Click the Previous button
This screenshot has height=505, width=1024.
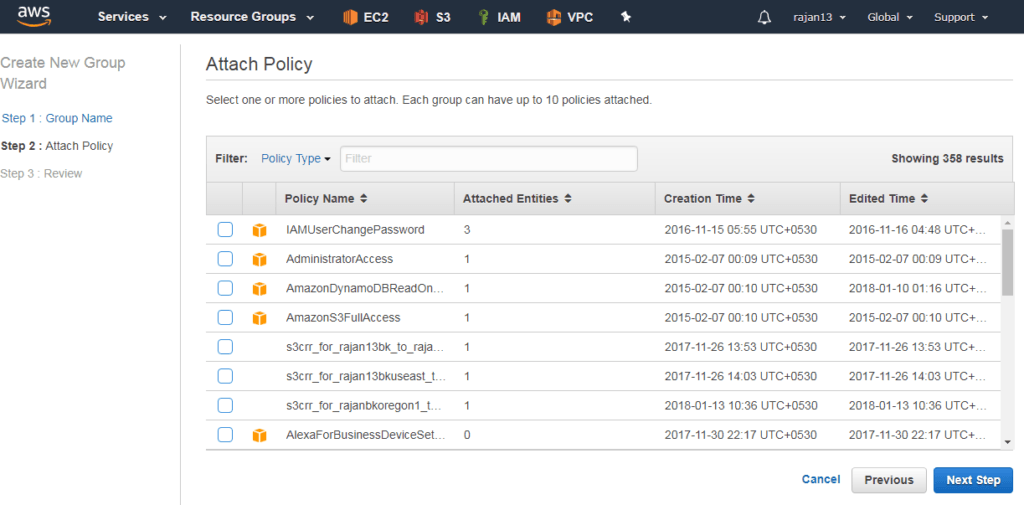coord(889,480)
